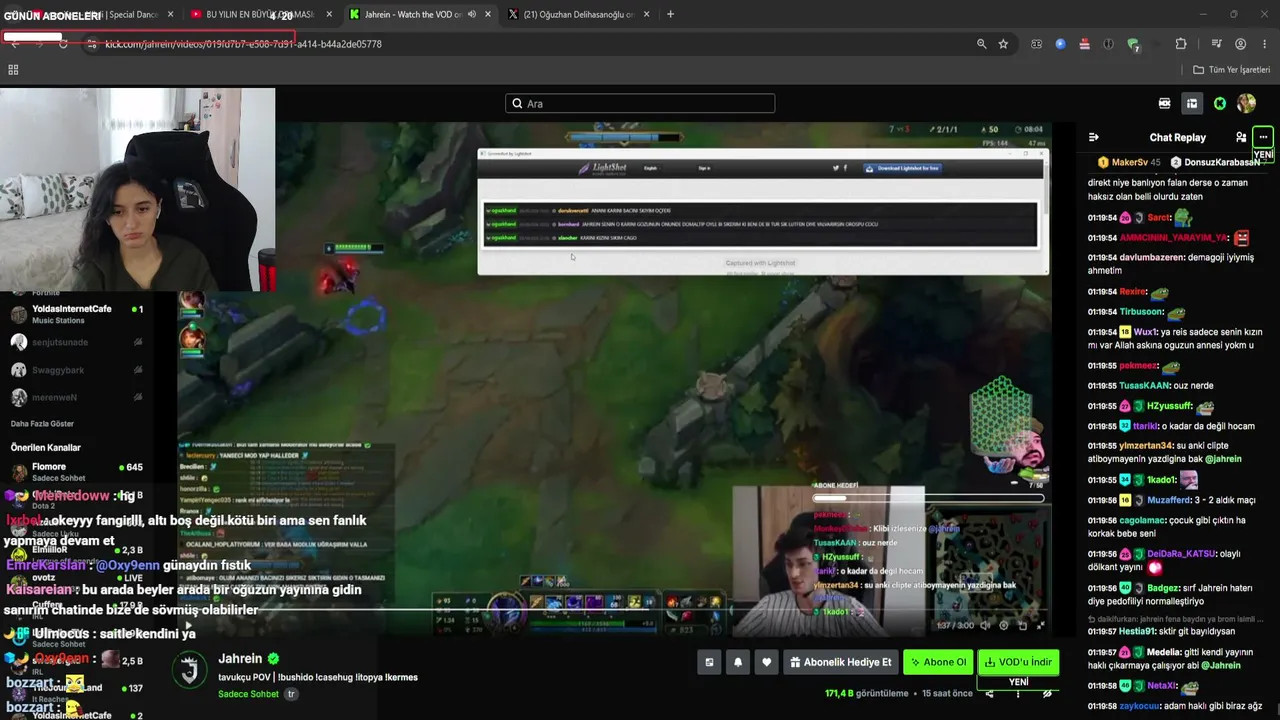The height and width of the screenshot is (720, 1280).
Task: Open chat users icon beside Chat Replay
Action: pos(1241,137)
